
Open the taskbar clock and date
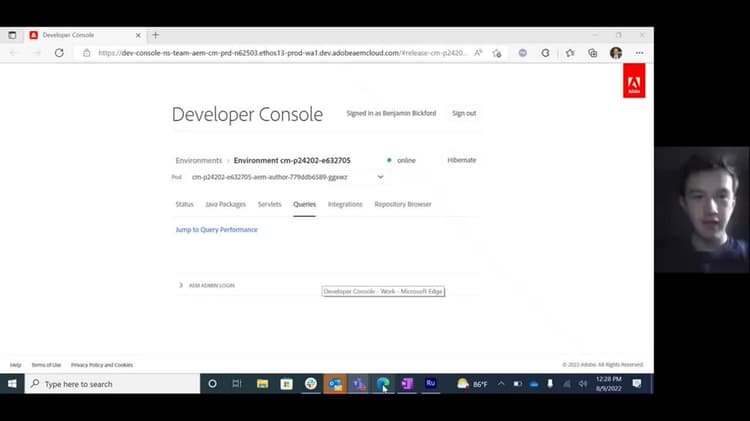pos(608,384)
